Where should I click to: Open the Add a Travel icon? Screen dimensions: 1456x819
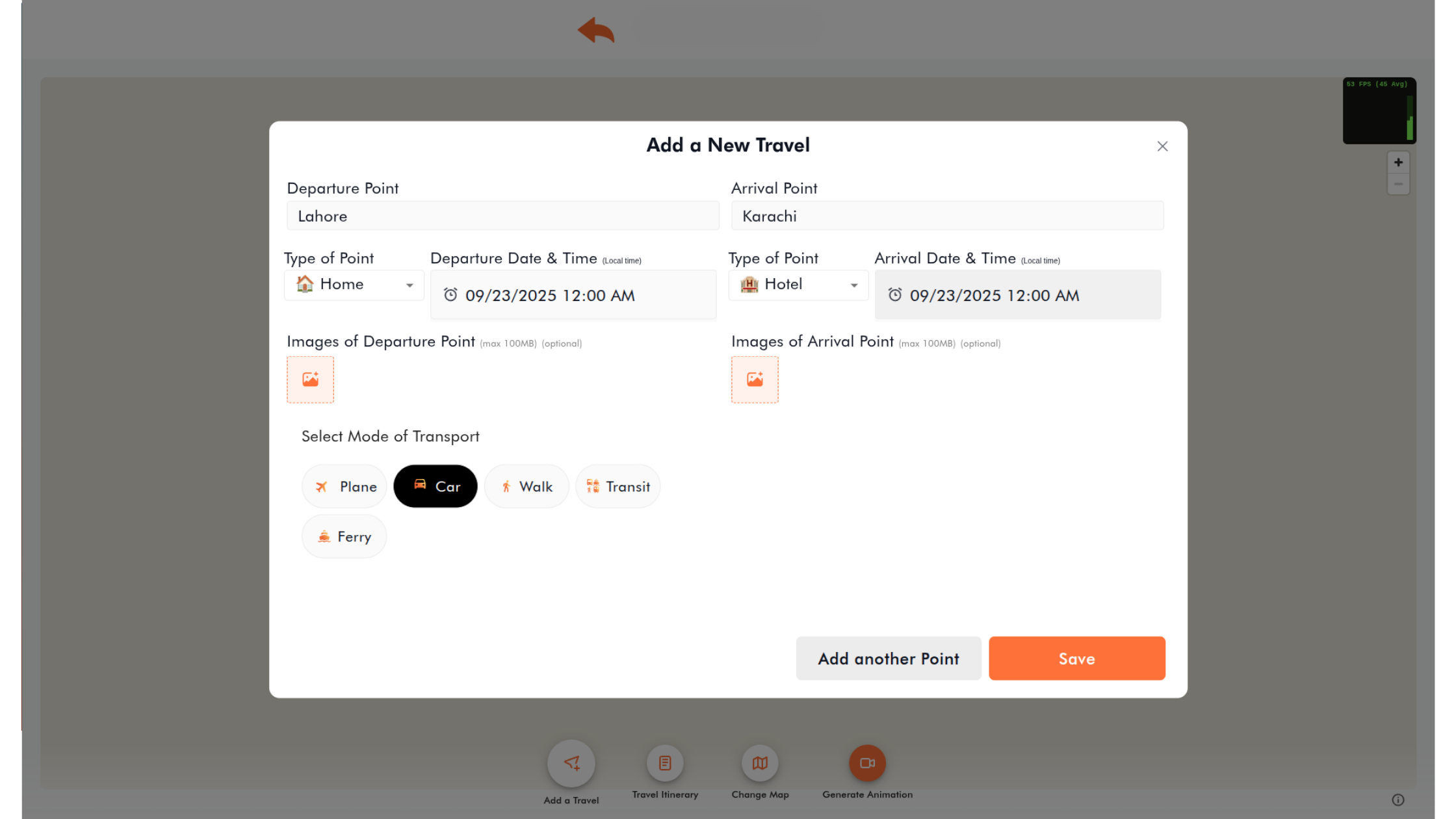(571, 763)
